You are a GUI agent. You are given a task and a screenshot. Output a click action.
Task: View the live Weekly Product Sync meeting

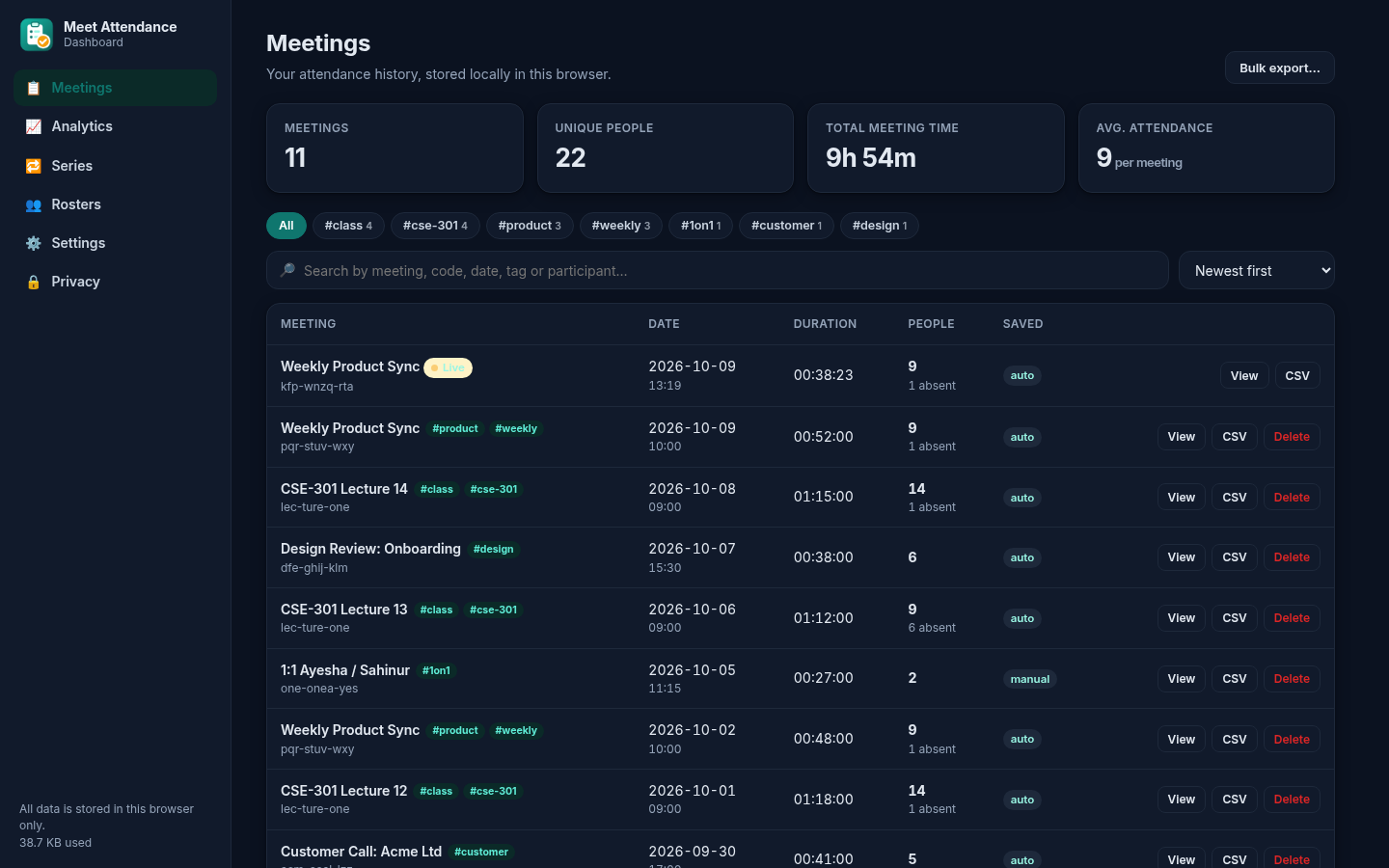point(1244,376)
